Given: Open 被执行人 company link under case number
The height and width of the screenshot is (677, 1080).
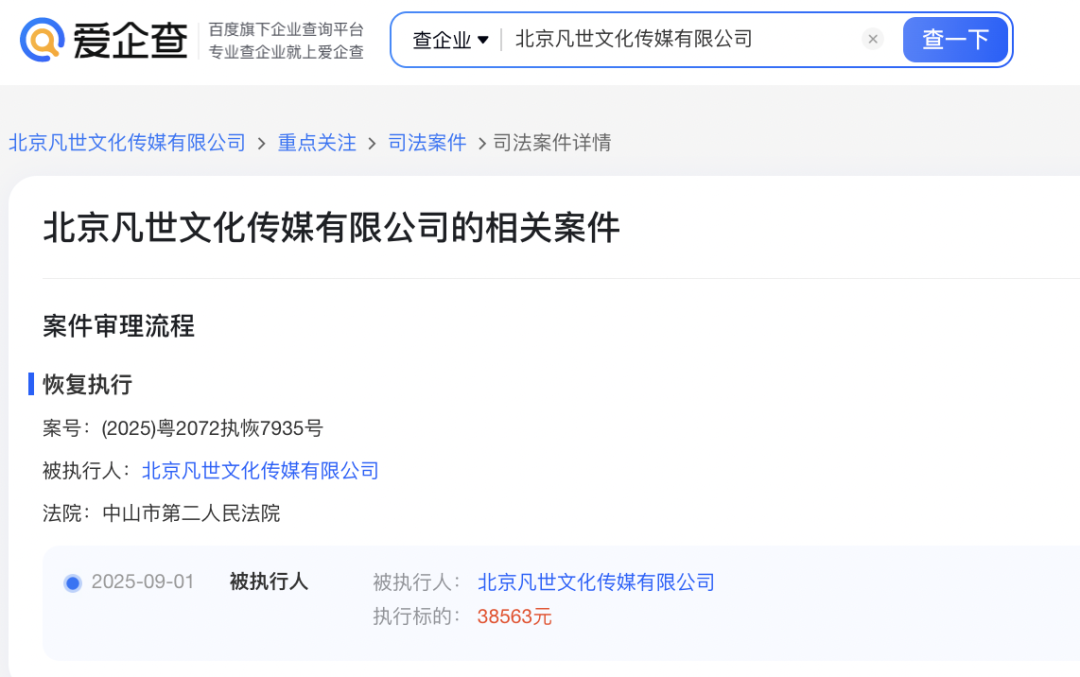Looking at the screenshot, I should pos(260,470).
